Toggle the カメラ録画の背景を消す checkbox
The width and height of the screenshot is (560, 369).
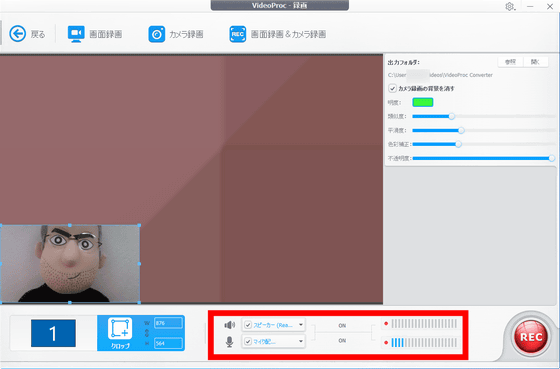click(392, 88)
